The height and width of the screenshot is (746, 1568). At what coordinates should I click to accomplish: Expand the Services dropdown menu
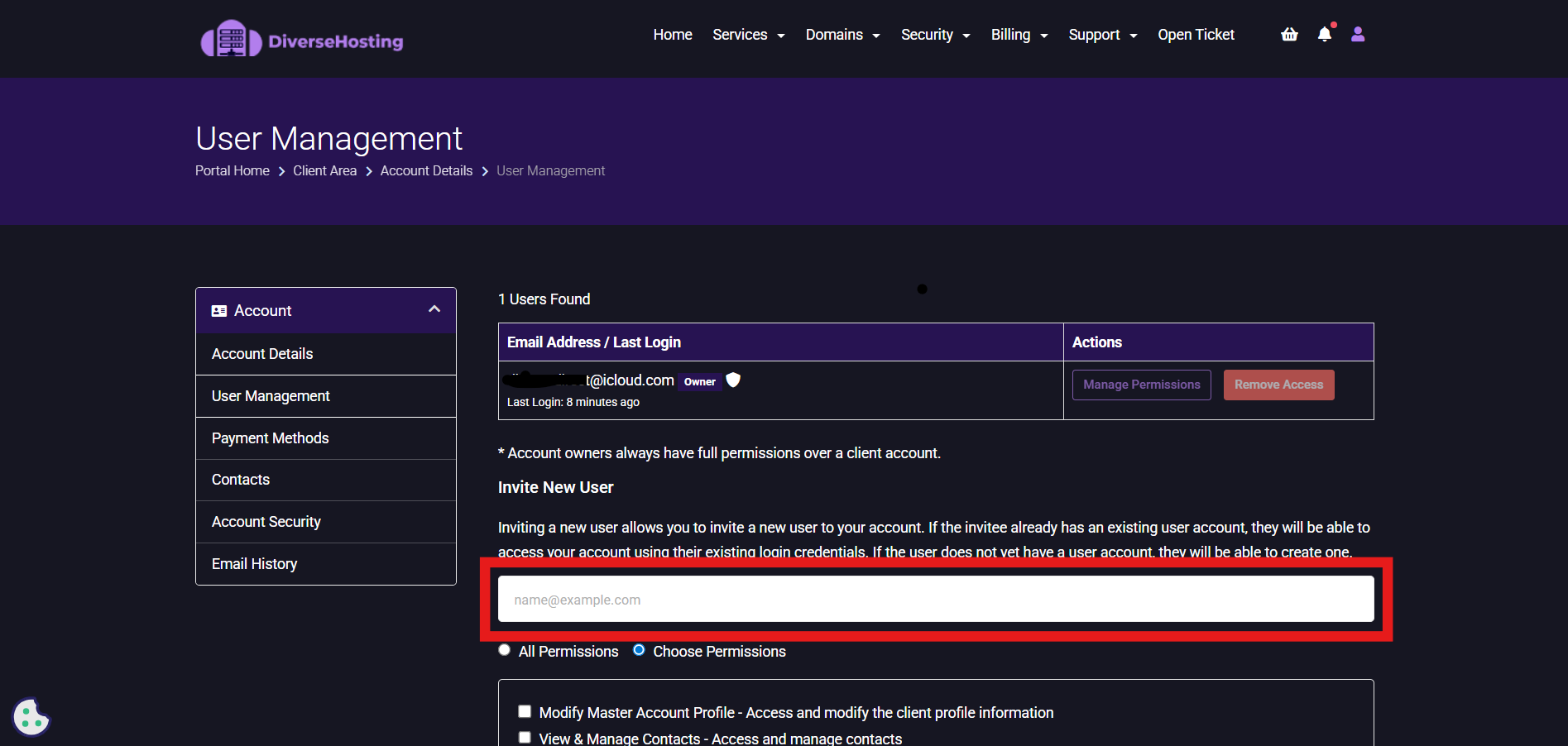click(x=748, y=35)
